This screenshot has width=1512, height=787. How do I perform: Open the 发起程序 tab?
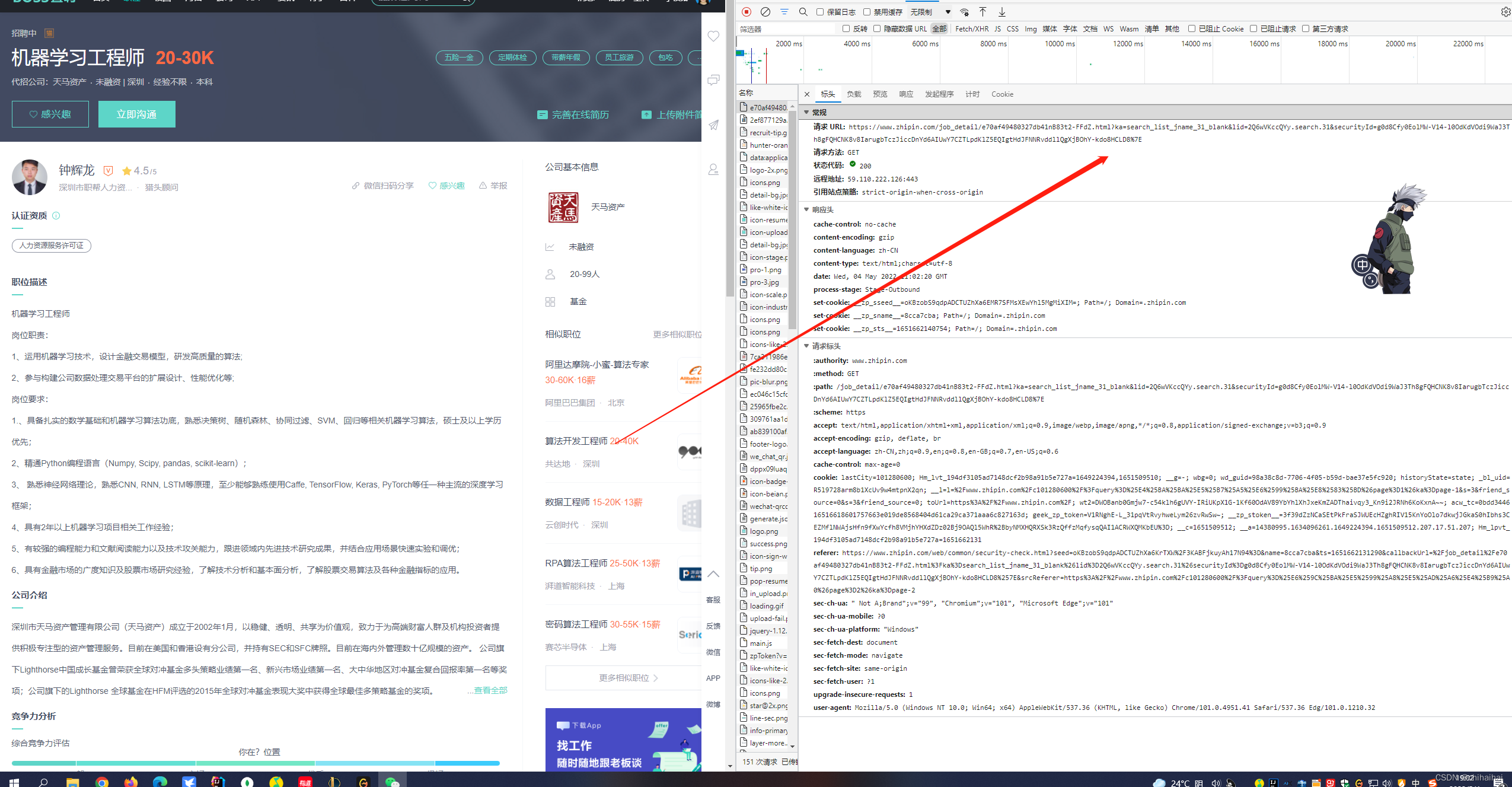[939, 94]
